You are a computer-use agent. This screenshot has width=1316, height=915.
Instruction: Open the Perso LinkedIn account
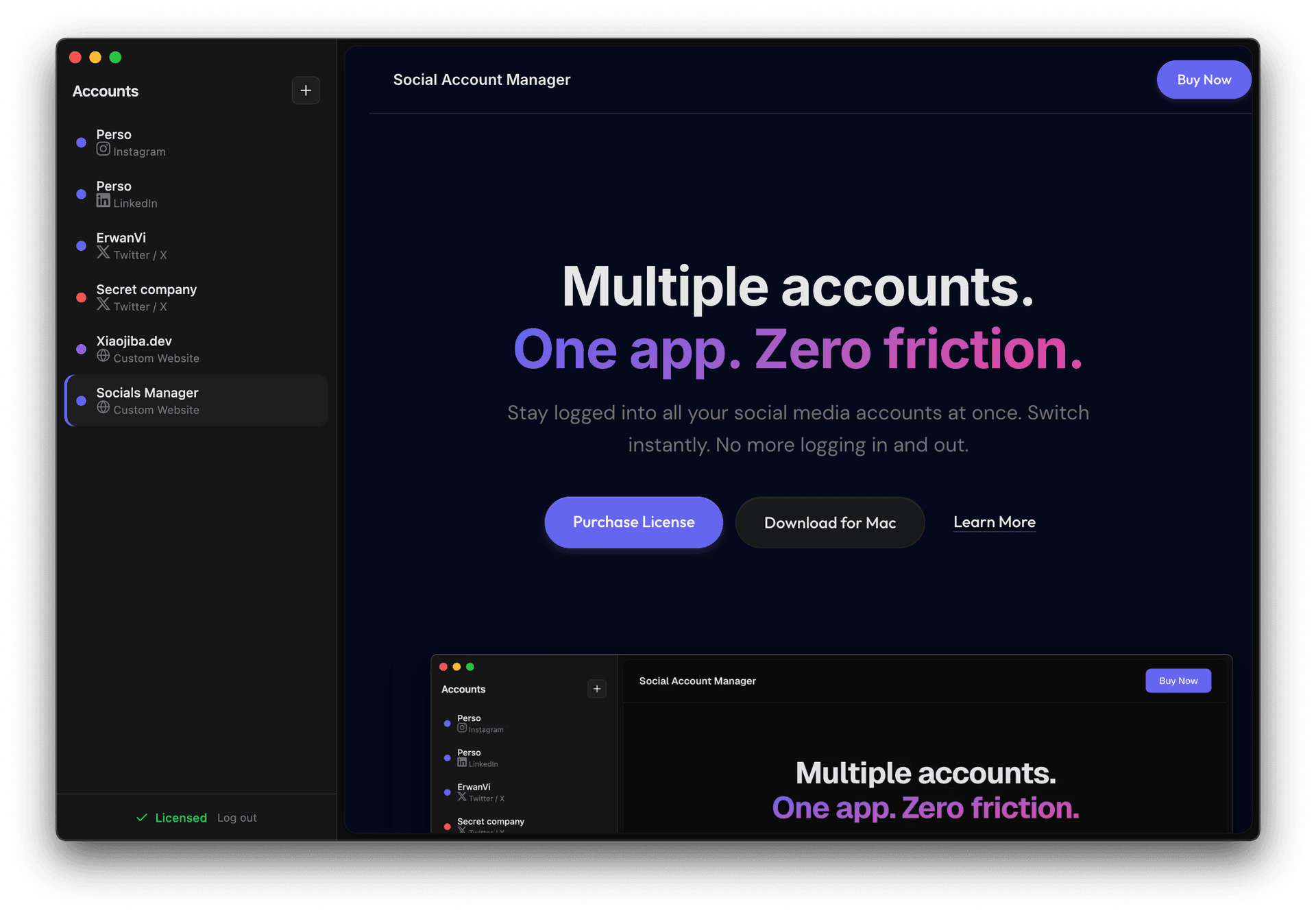[x=196, y=194]
